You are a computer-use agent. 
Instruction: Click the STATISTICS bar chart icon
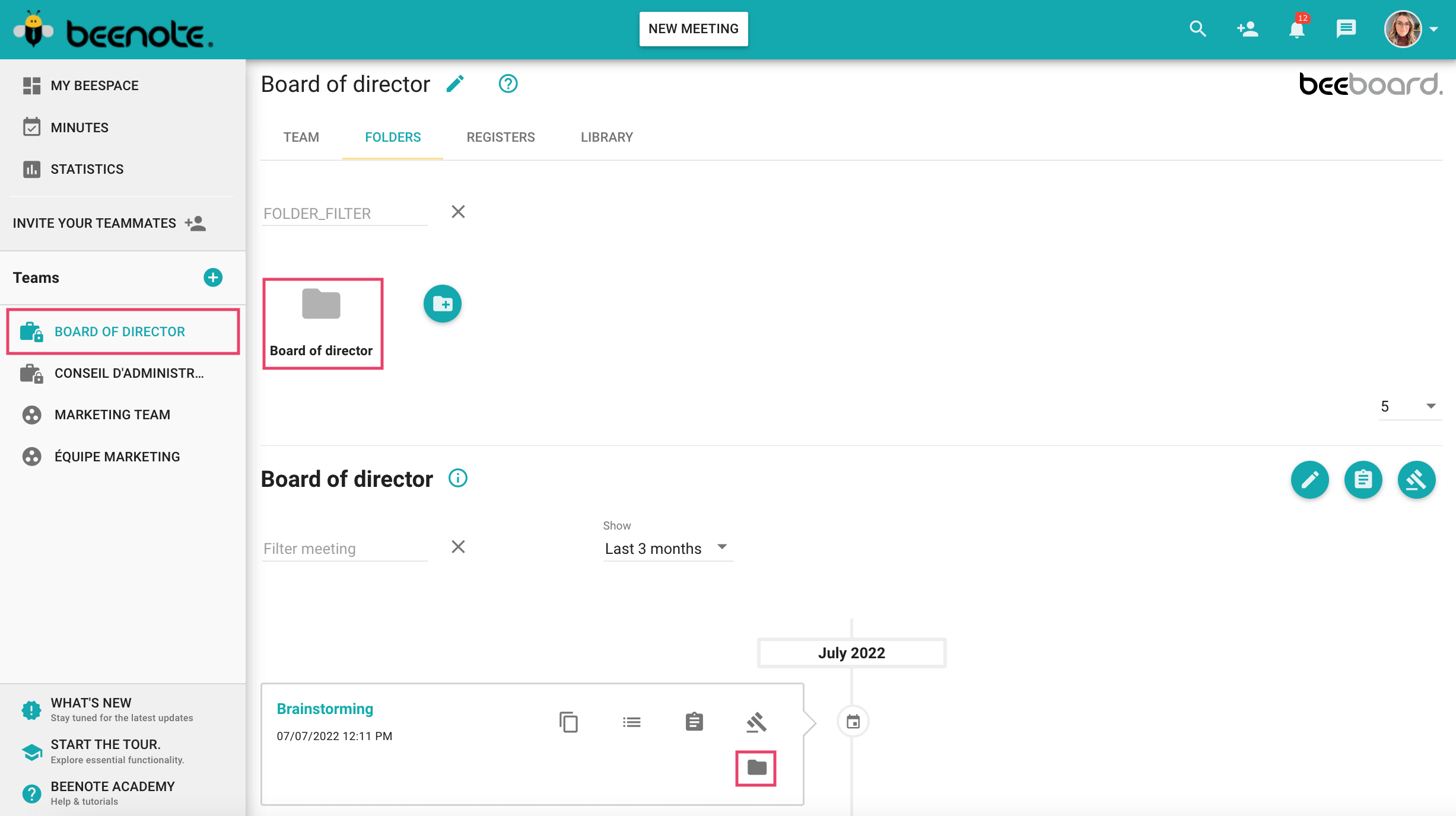pyautogui.click(x=31, y=169)
